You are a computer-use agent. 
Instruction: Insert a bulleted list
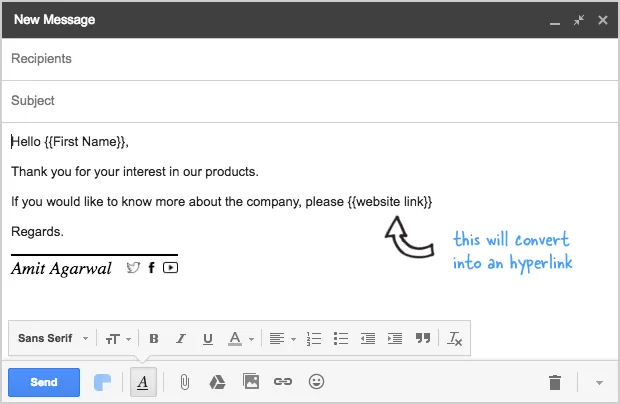coord(340,339)
